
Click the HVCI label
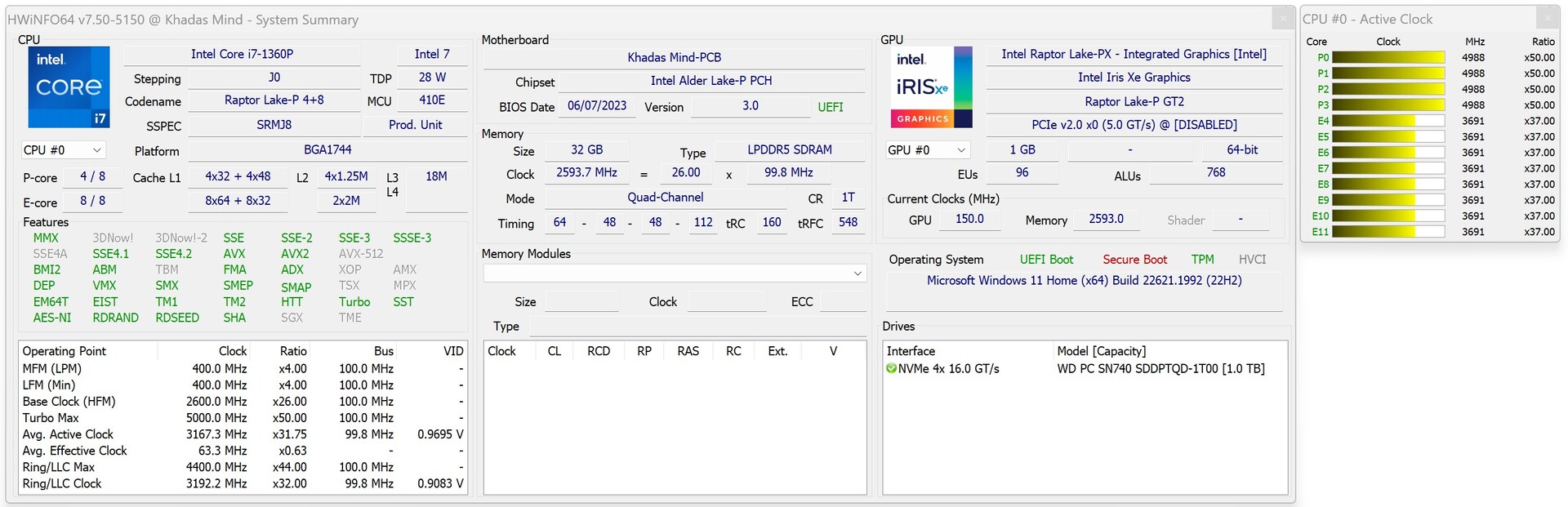point(1252,260)
